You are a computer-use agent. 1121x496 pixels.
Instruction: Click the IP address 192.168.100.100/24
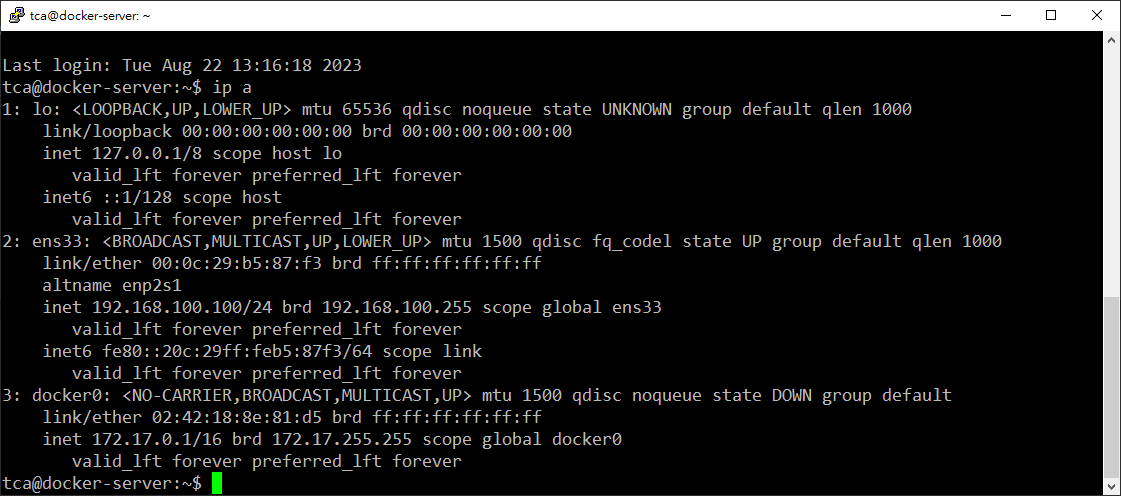tap(182, 307)
